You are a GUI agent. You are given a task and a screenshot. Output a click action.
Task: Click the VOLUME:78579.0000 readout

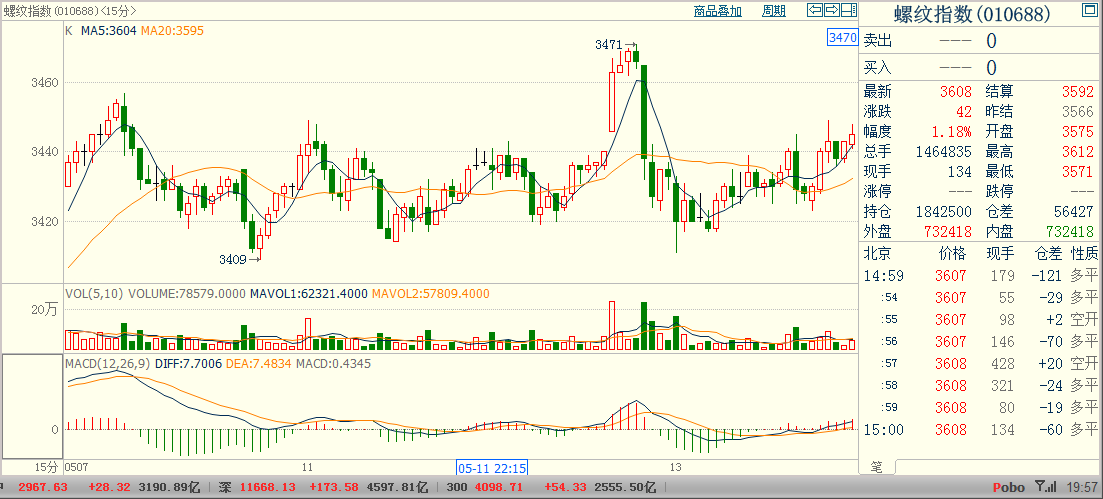pyautogui.click(x=187, y=293)
